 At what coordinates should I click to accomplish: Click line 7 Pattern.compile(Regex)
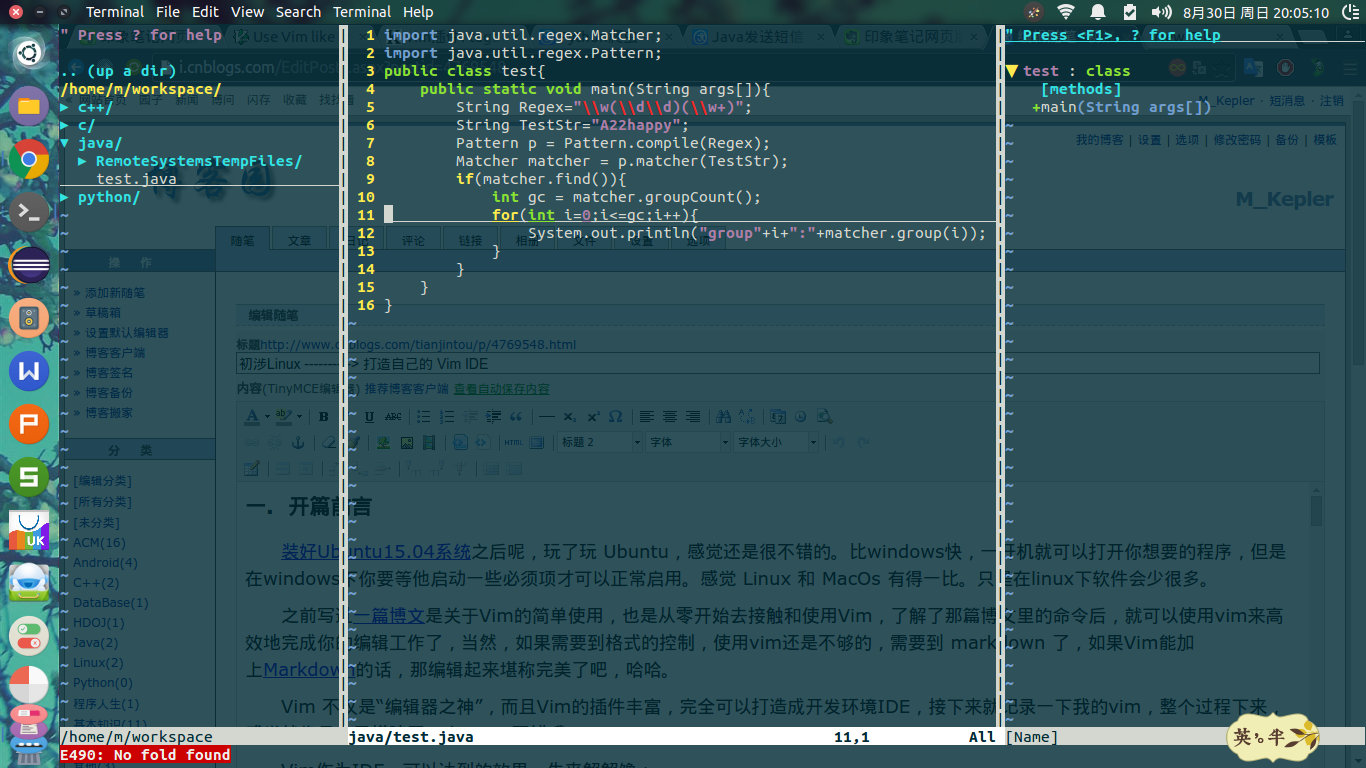[613, 143]
